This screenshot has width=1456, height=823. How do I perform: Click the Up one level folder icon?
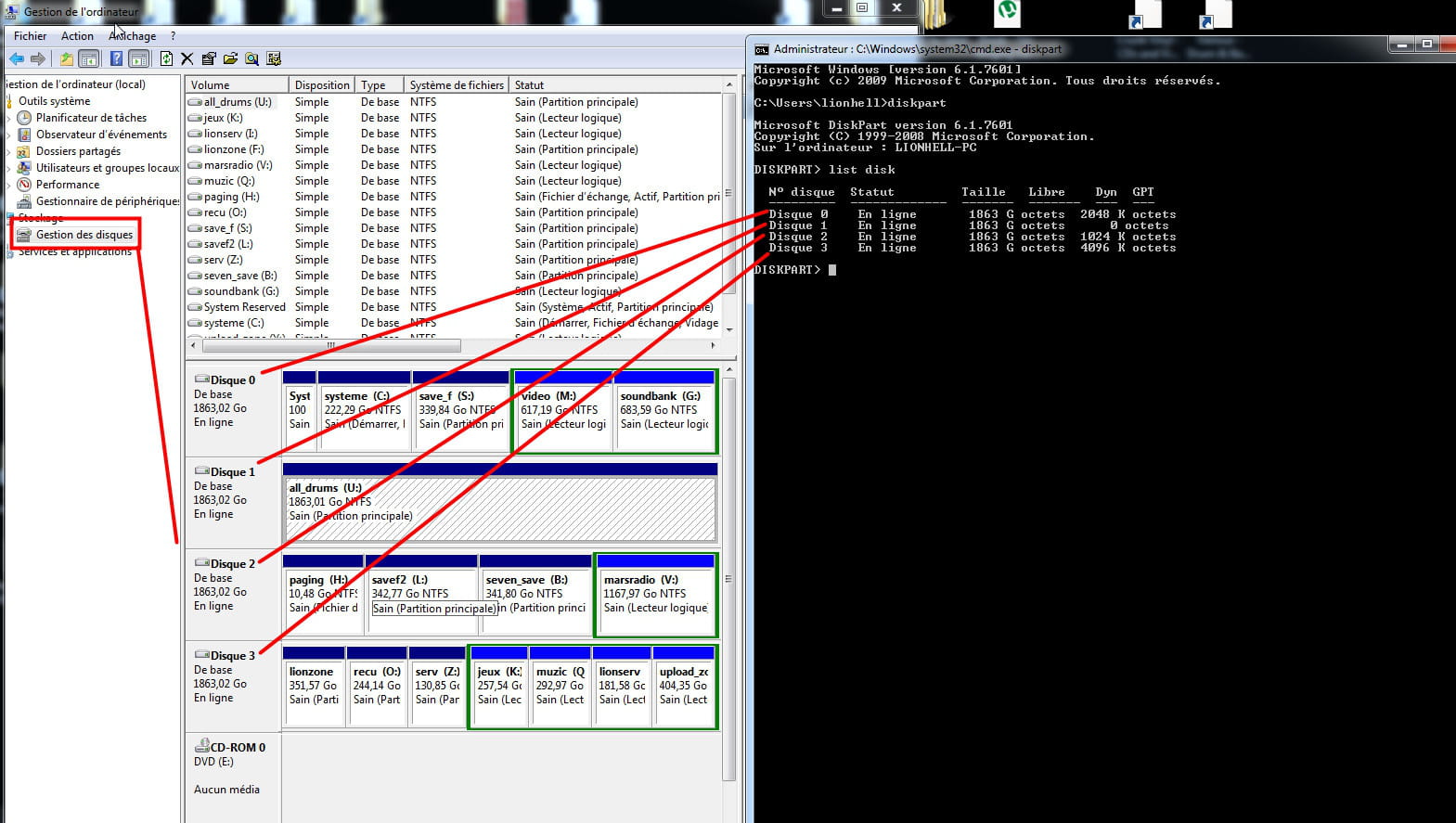(x=67, y=59)
